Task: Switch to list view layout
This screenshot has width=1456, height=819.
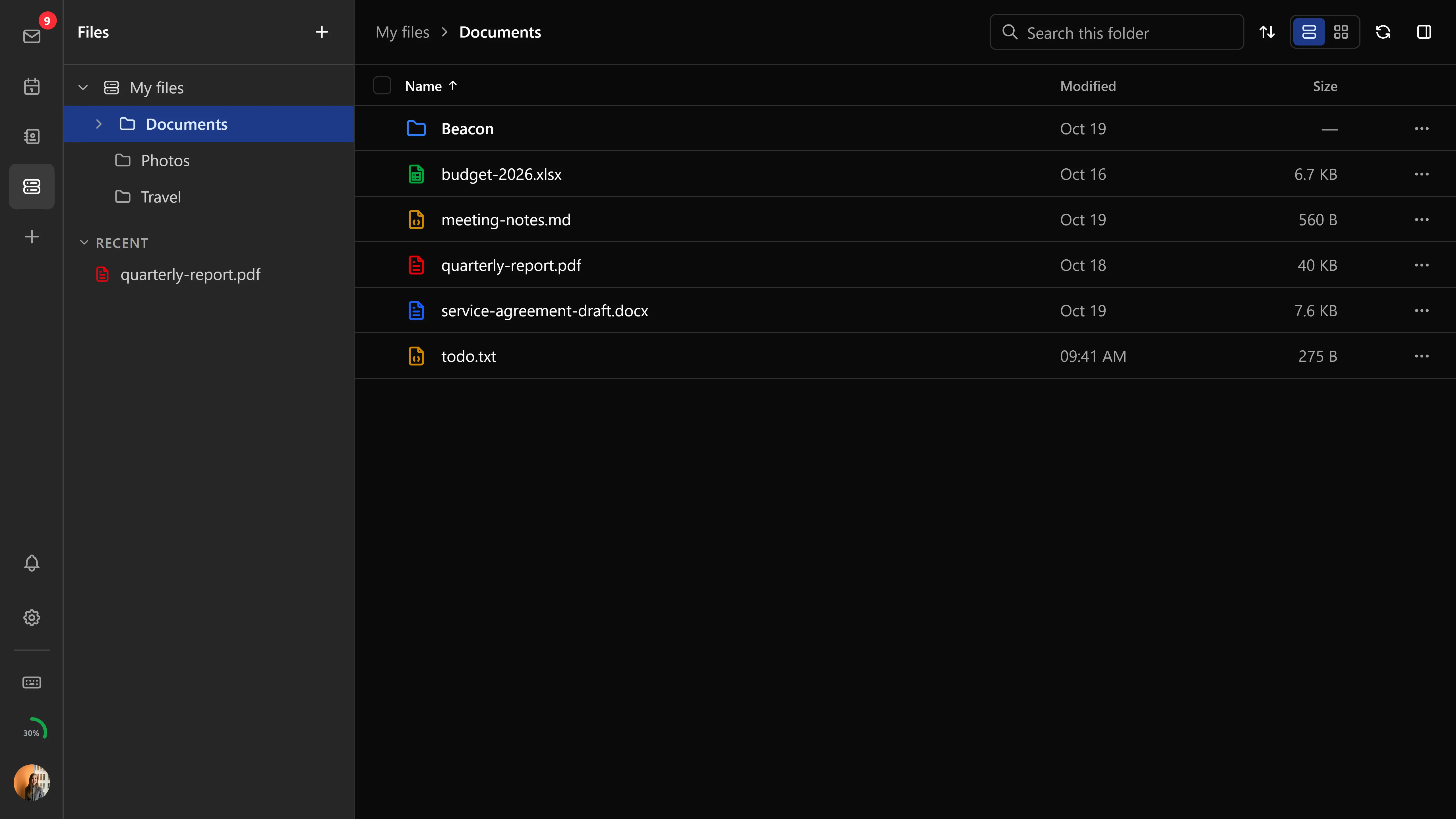Action: (x=1309, y=32)
